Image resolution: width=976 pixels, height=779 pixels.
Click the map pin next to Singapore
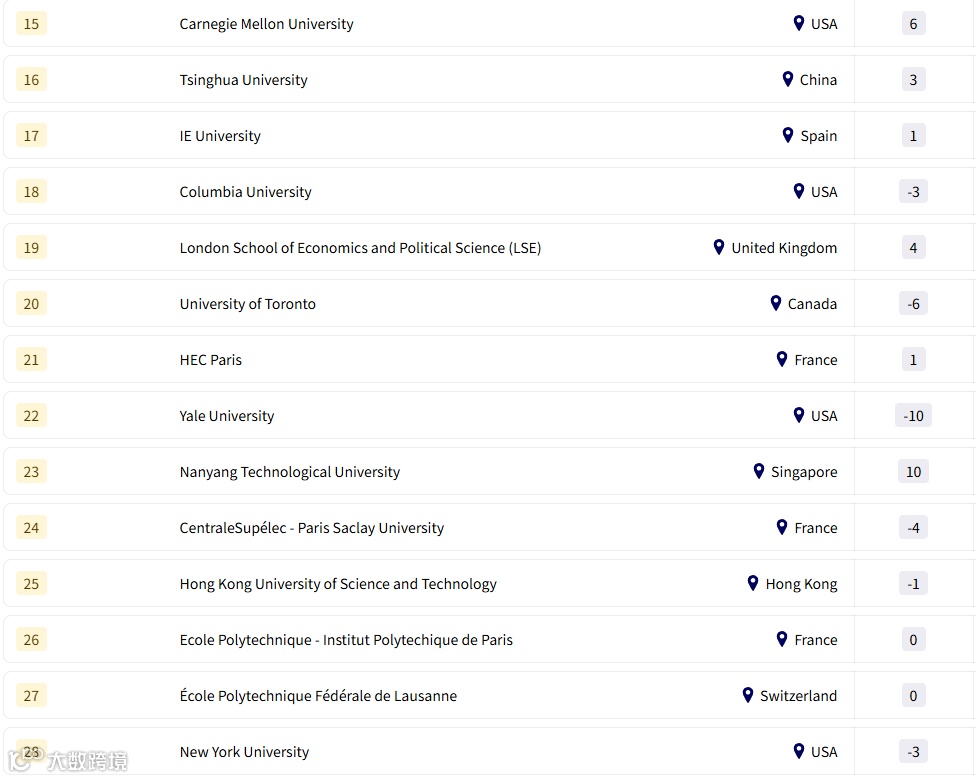[x=758, y=471]
